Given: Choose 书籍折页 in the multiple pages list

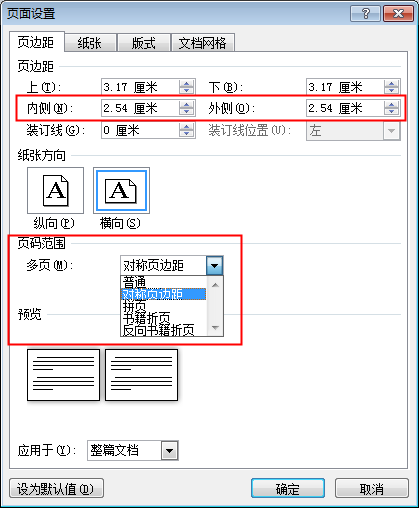Looking at the screenshot, I should [x=163, y=318].
